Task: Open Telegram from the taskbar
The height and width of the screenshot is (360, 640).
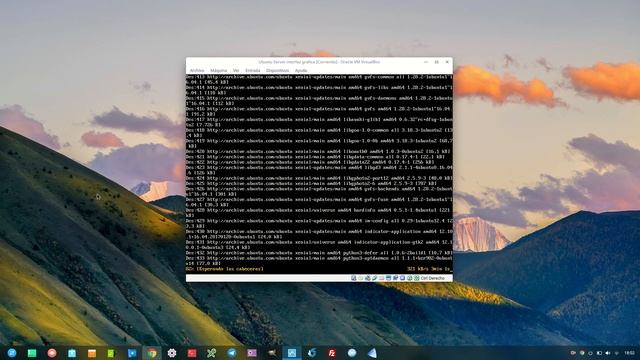Action: point(232,353)
